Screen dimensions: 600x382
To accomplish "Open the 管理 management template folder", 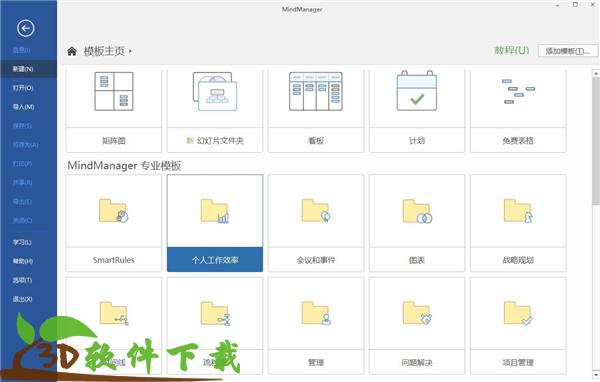I will (316, 326).
